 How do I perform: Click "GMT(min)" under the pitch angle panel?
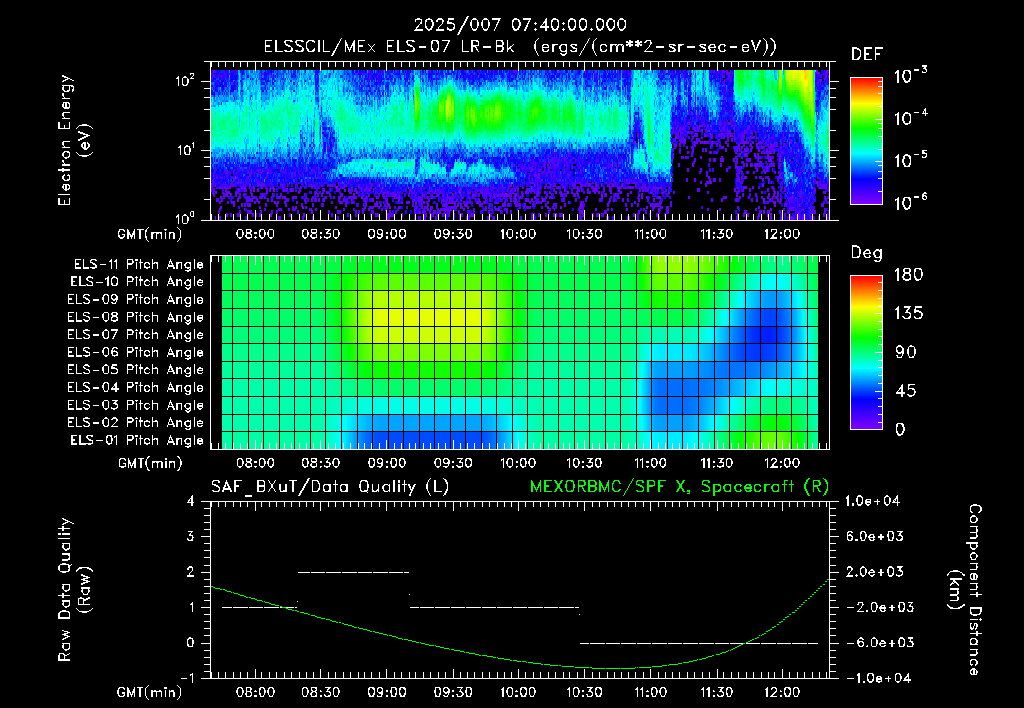tap(150, 463)
